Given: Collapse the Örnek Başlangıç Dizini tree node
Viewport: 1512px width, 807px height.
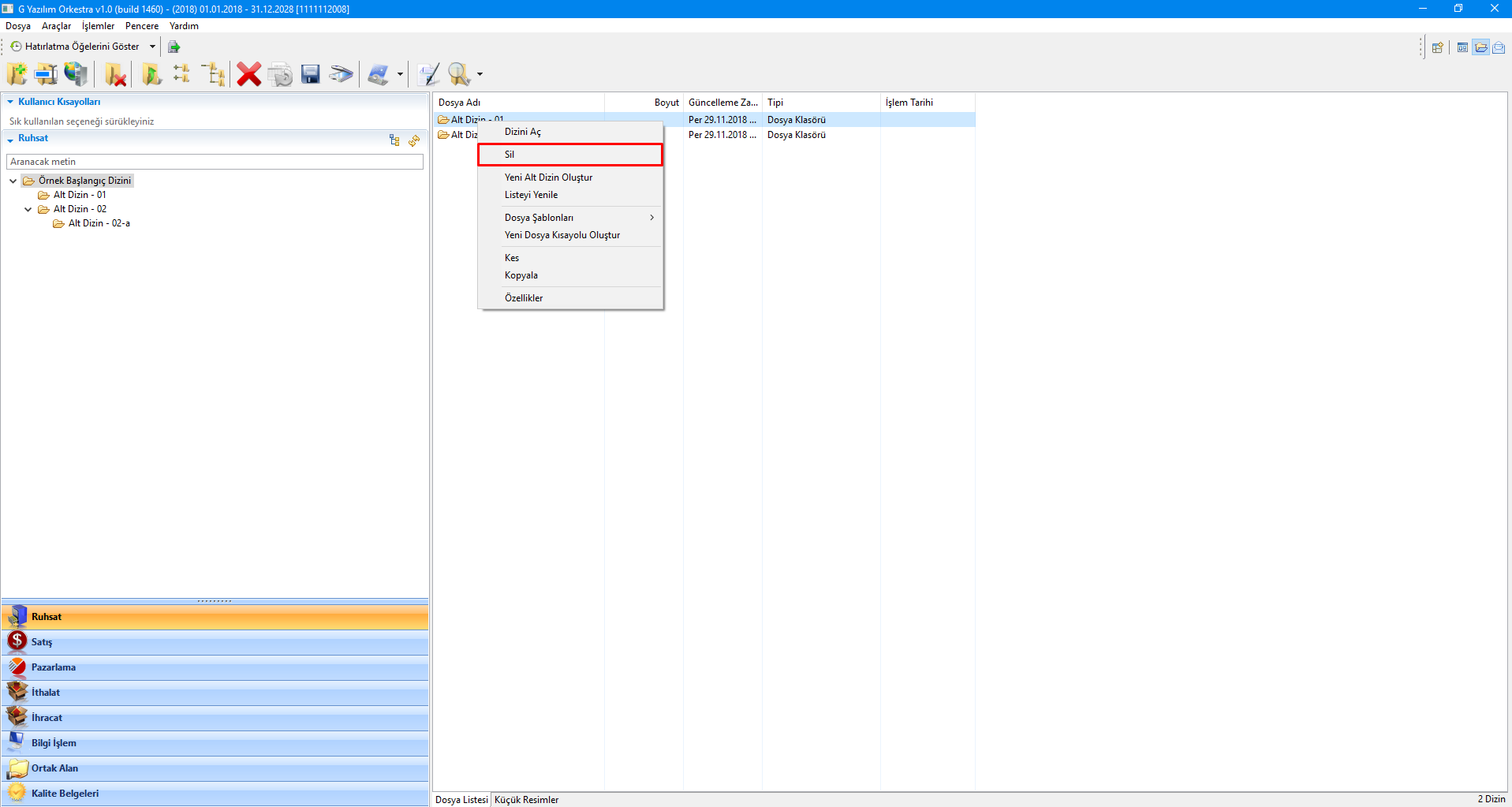Looking at the screenshot, I should click(13, 181).
